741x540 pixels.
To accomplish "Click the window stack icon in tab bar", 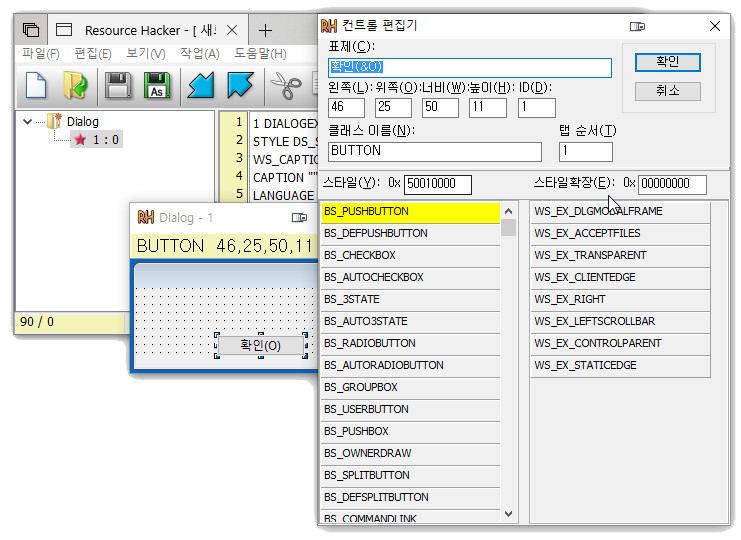I will (31, 30).
